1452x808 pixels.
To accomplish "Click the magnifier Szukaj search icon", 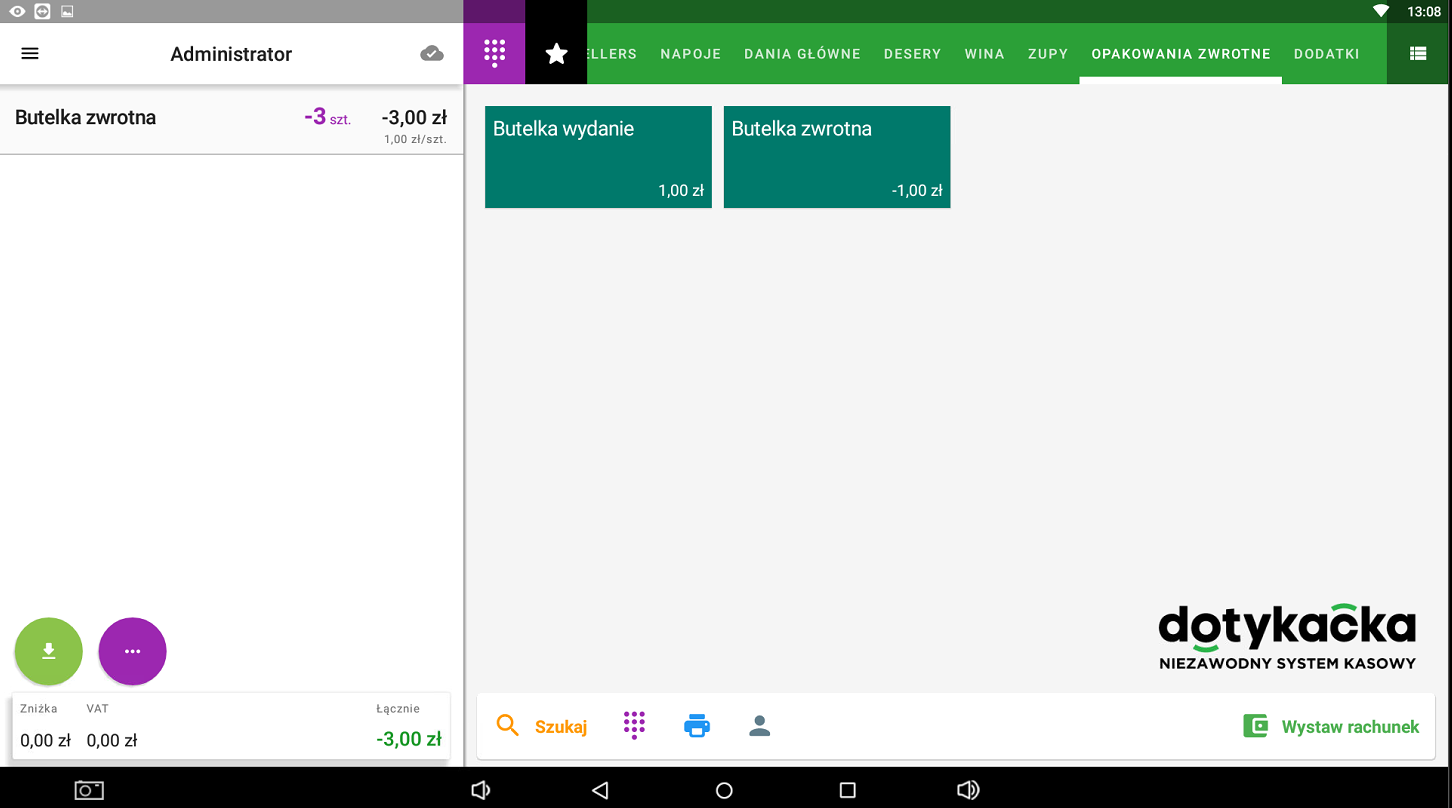I will 508,726.
